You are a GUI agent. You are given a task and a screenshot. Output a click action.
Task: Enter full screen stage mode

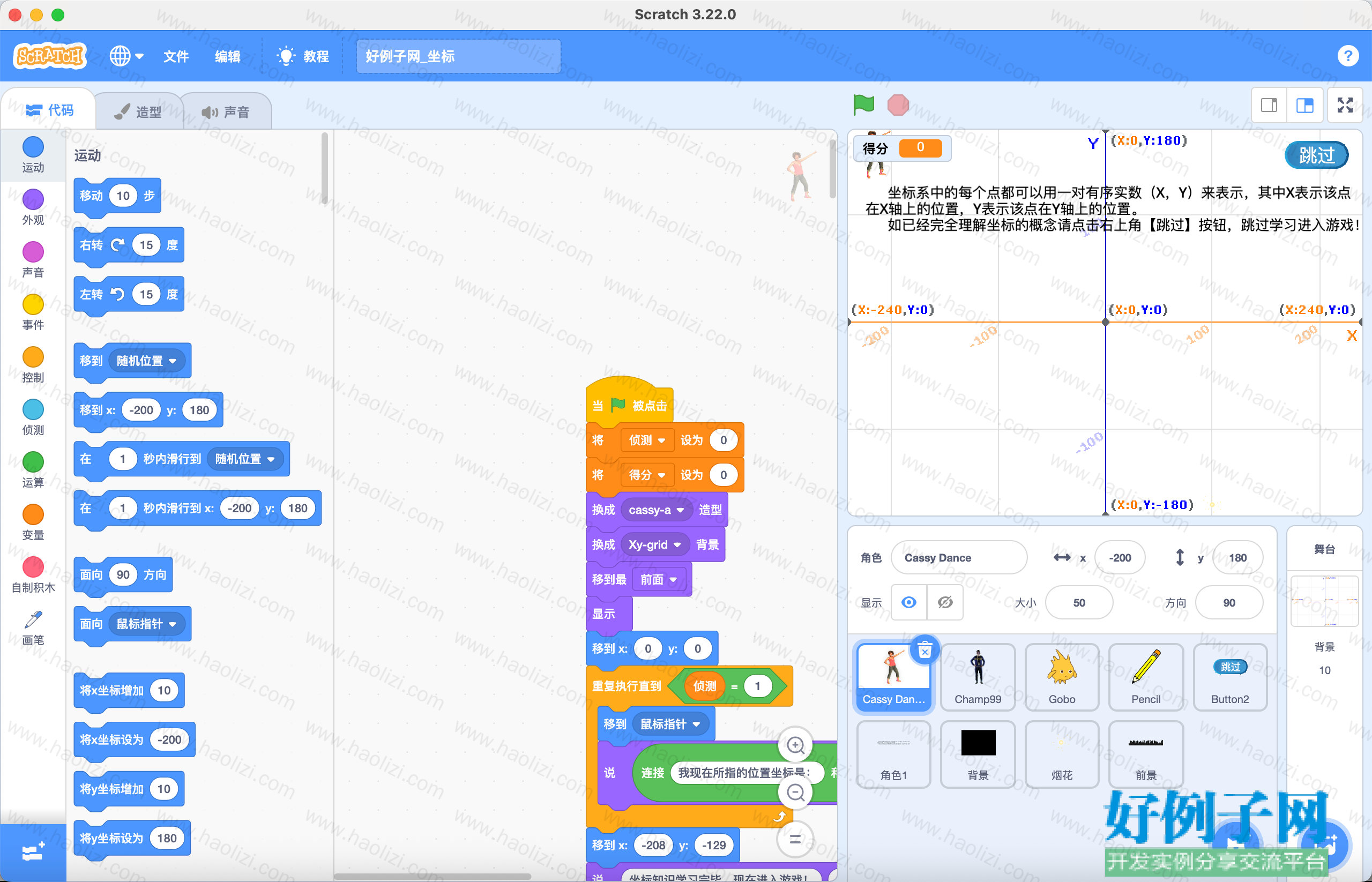(1345, 106)
